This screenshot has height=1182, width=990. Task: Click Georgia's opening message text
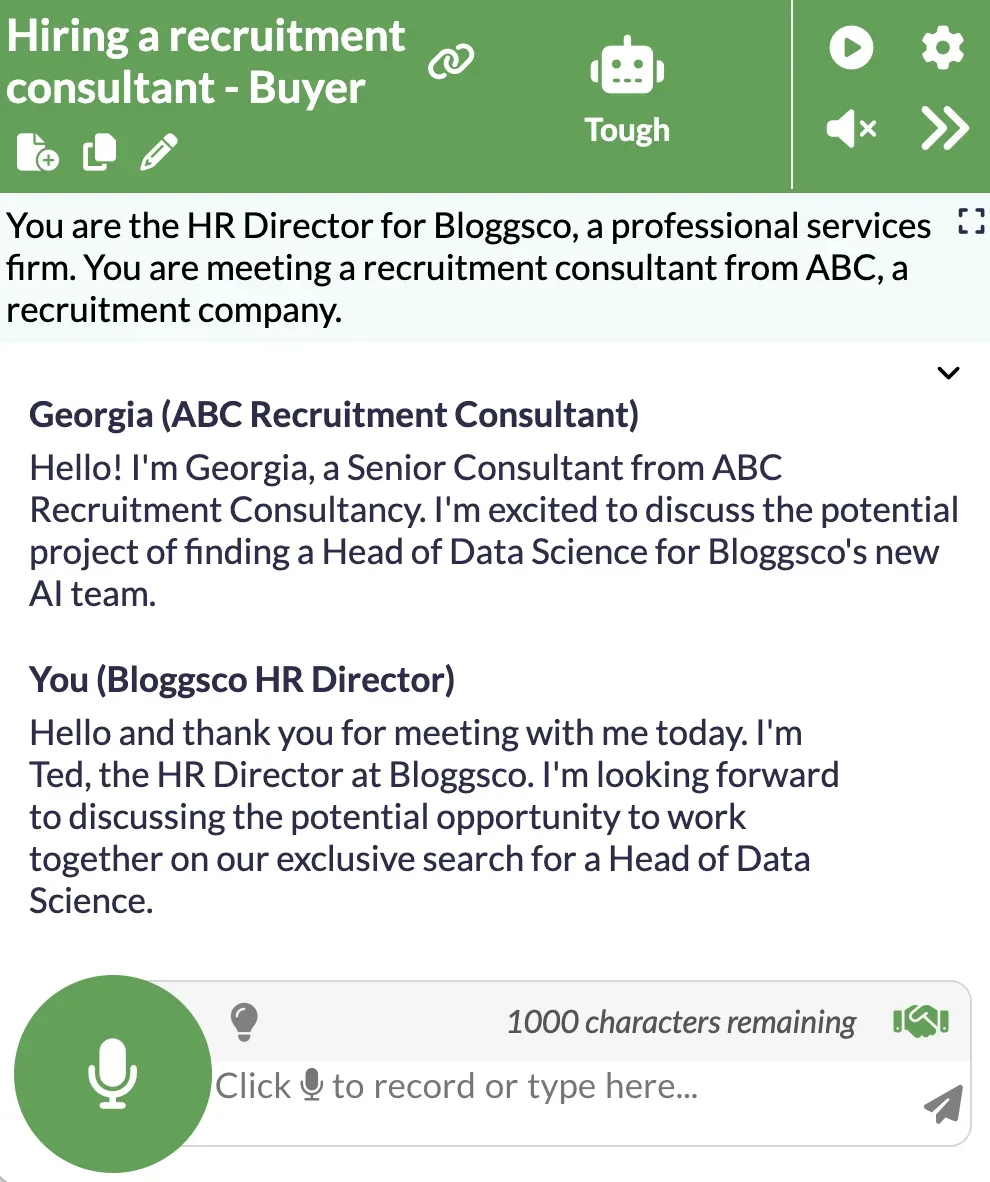coord(494,531)
